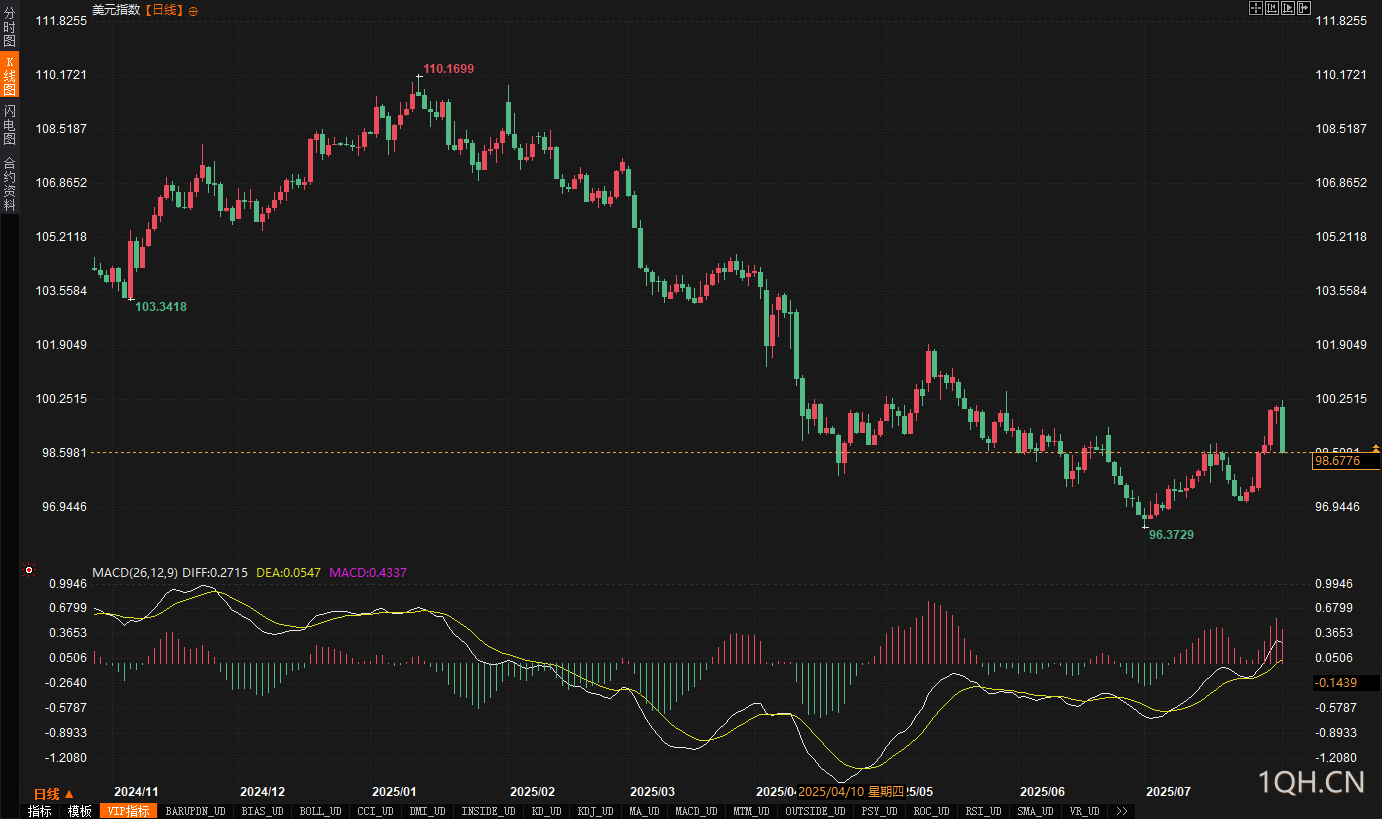Click the 模板 template button
This screenshot has width=1382, height=819.
[80, 811]
